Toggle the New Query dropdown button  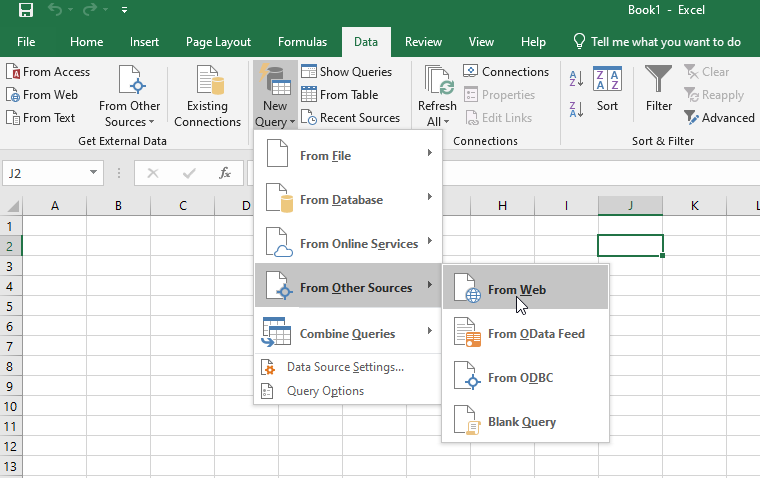tap(275, 96)
